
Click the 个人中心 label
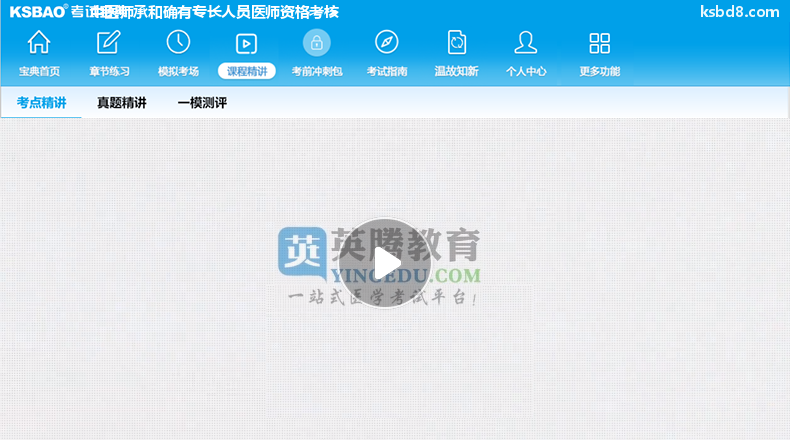pyautogui.click(x=526, y=71)
